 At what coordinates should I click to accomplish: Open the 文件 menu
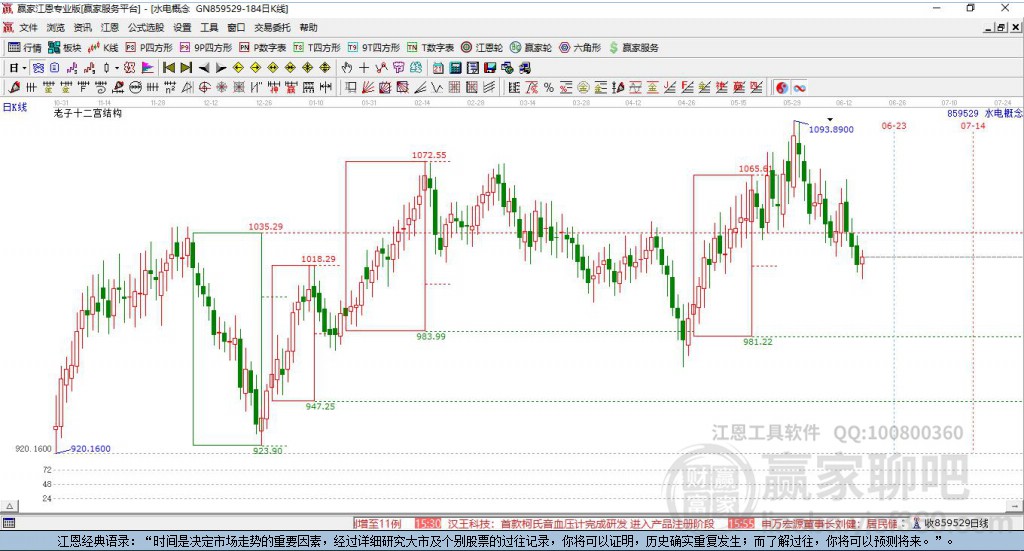29,27
